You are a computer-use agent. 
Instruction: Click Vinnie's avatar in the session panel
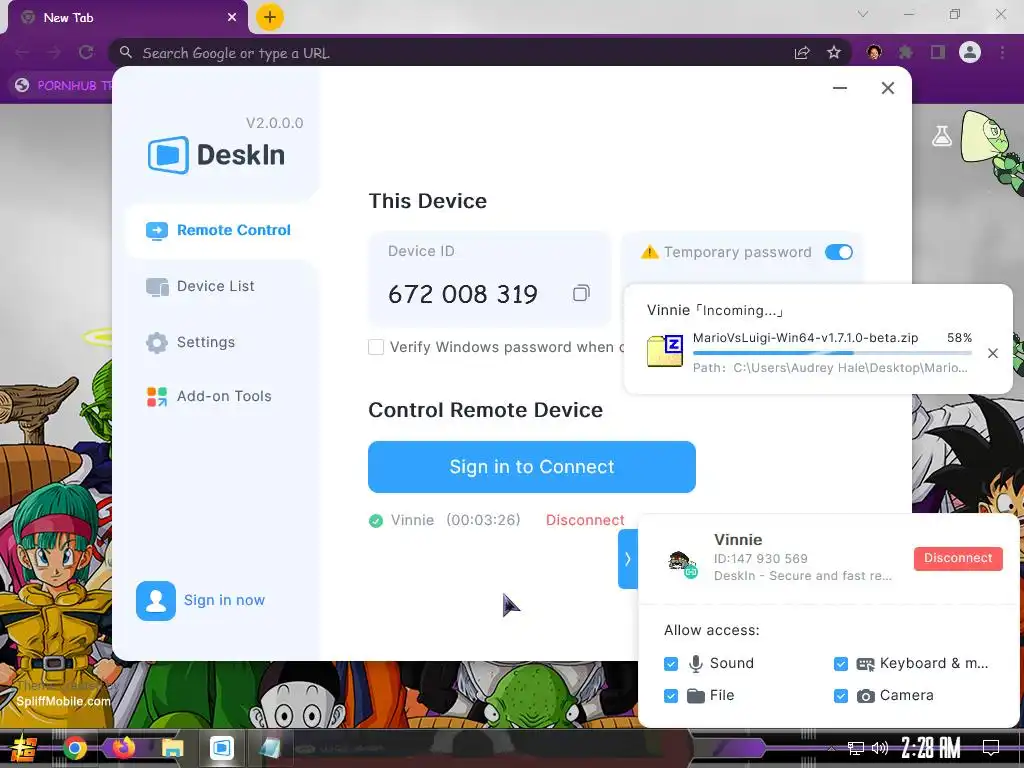681,563
